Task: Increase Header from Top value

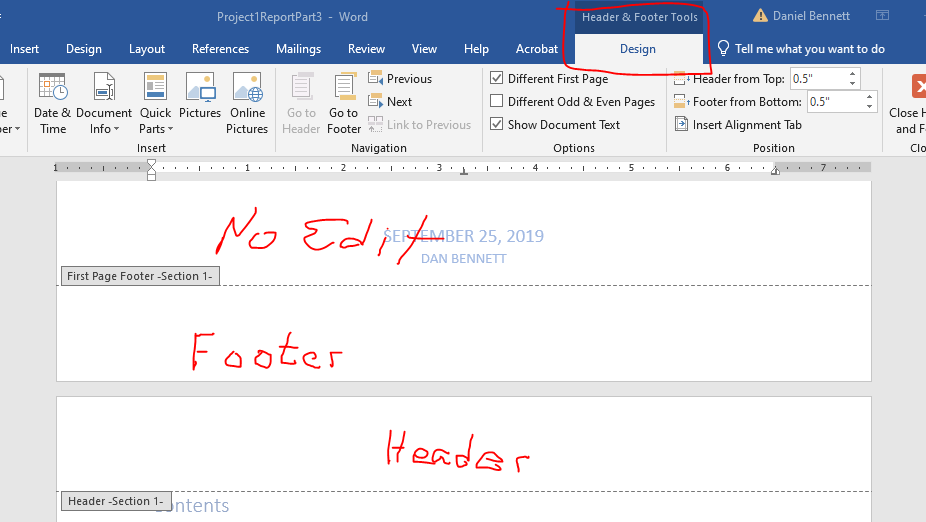Action: 853,74
